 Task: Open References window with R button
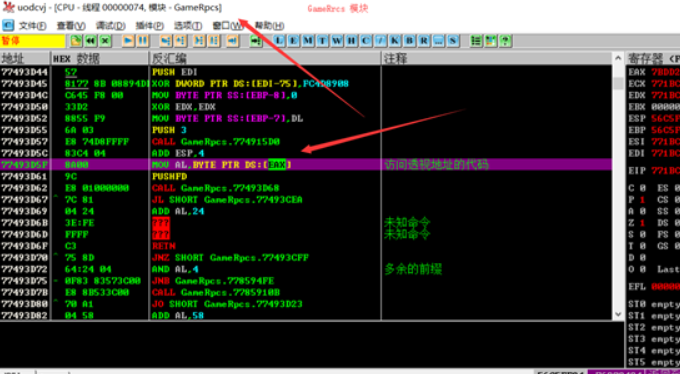(424, 41)
